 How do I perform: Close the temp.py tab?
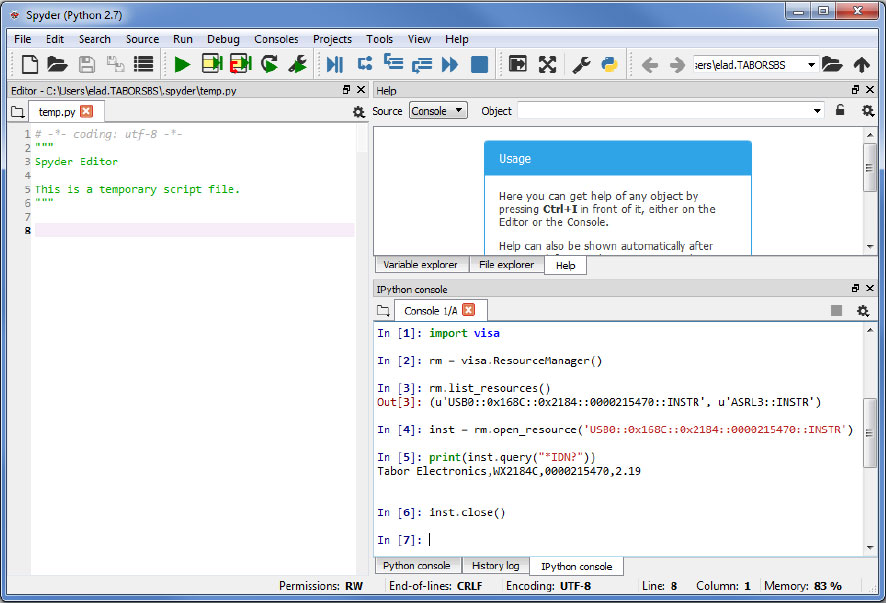[x=86, y=111]
